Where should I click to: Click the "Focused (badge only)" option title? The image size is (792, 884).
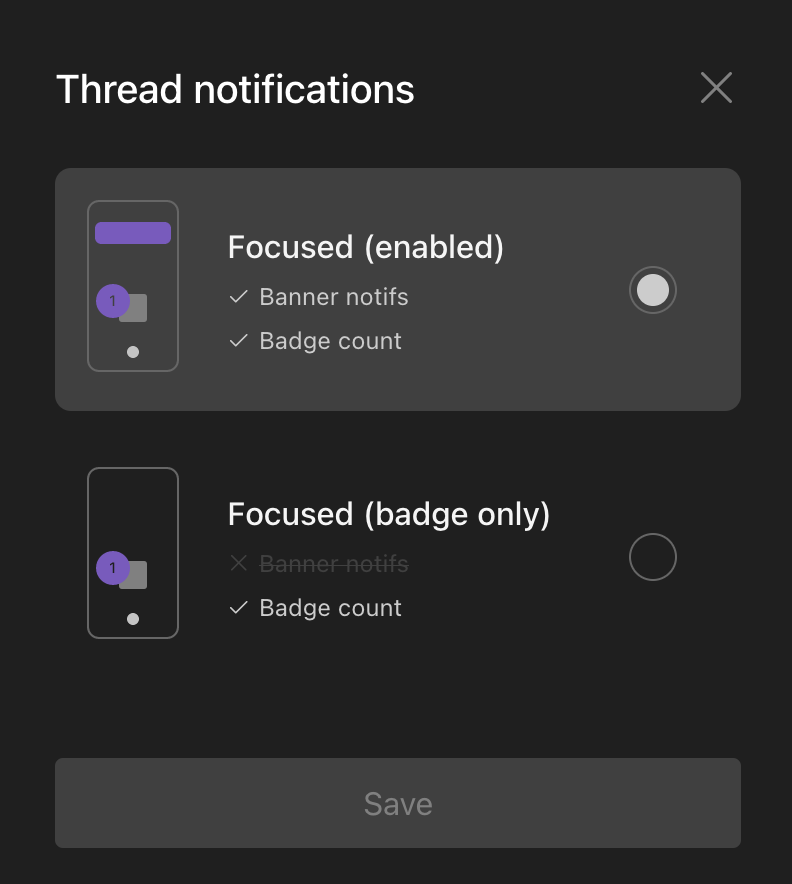(x=388, y=514)
